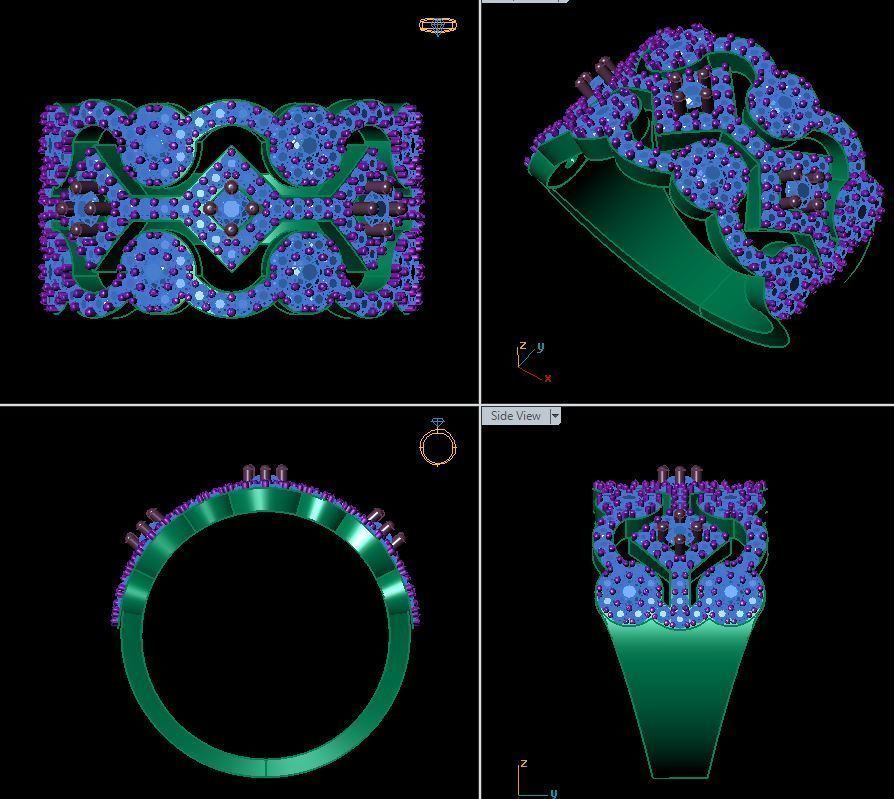Click the front-view ring orientation icon
Image resolution: width=894 pixels, height=799 pixels.
[438, 443]
